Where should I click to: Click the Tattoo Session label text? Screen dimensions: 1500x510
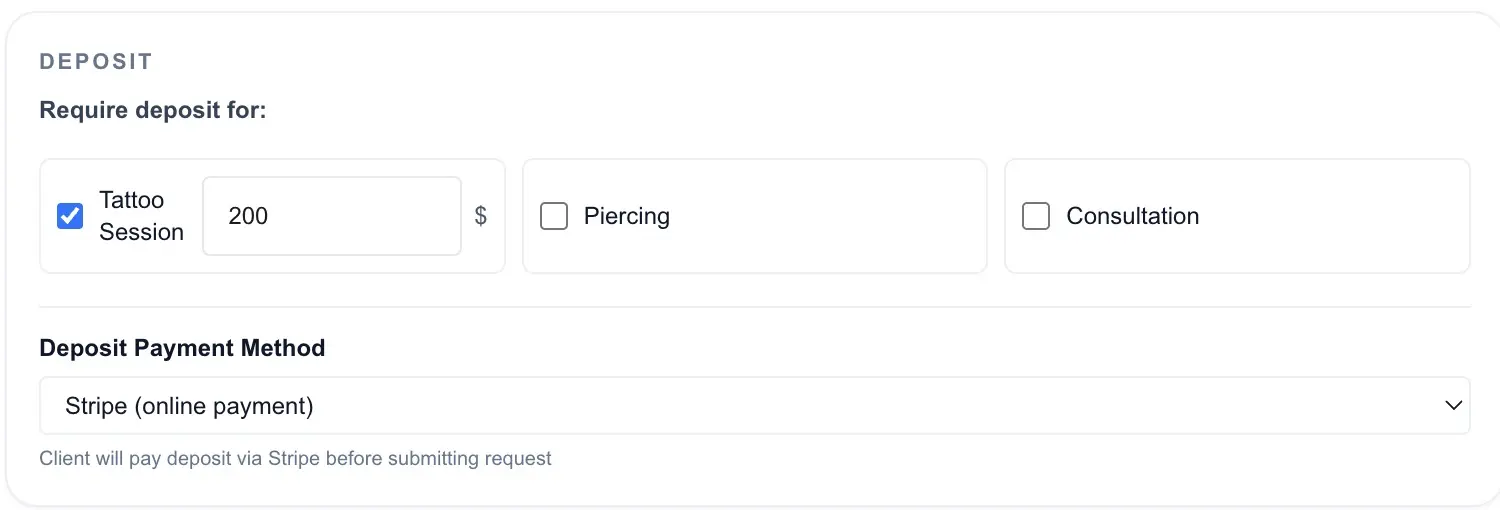(x=141, y=216)
